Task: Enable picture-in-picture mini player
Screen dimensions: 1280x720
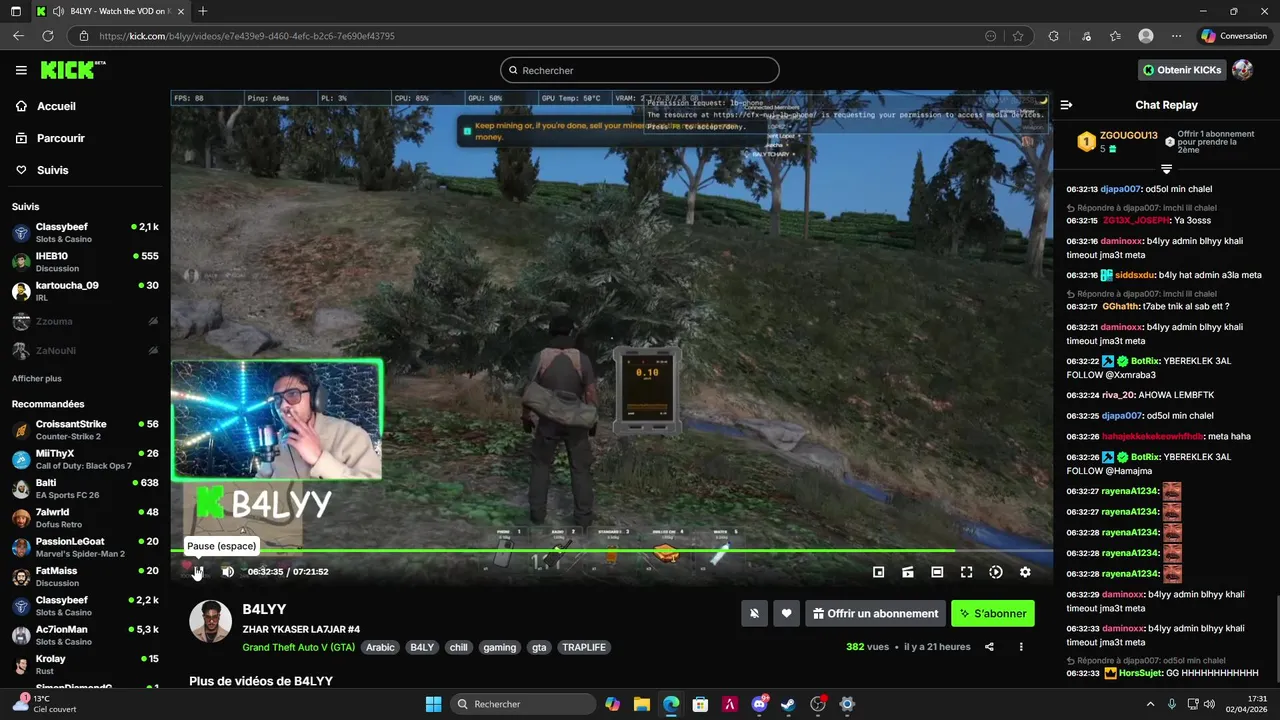Action: click(x=878, y=572)
